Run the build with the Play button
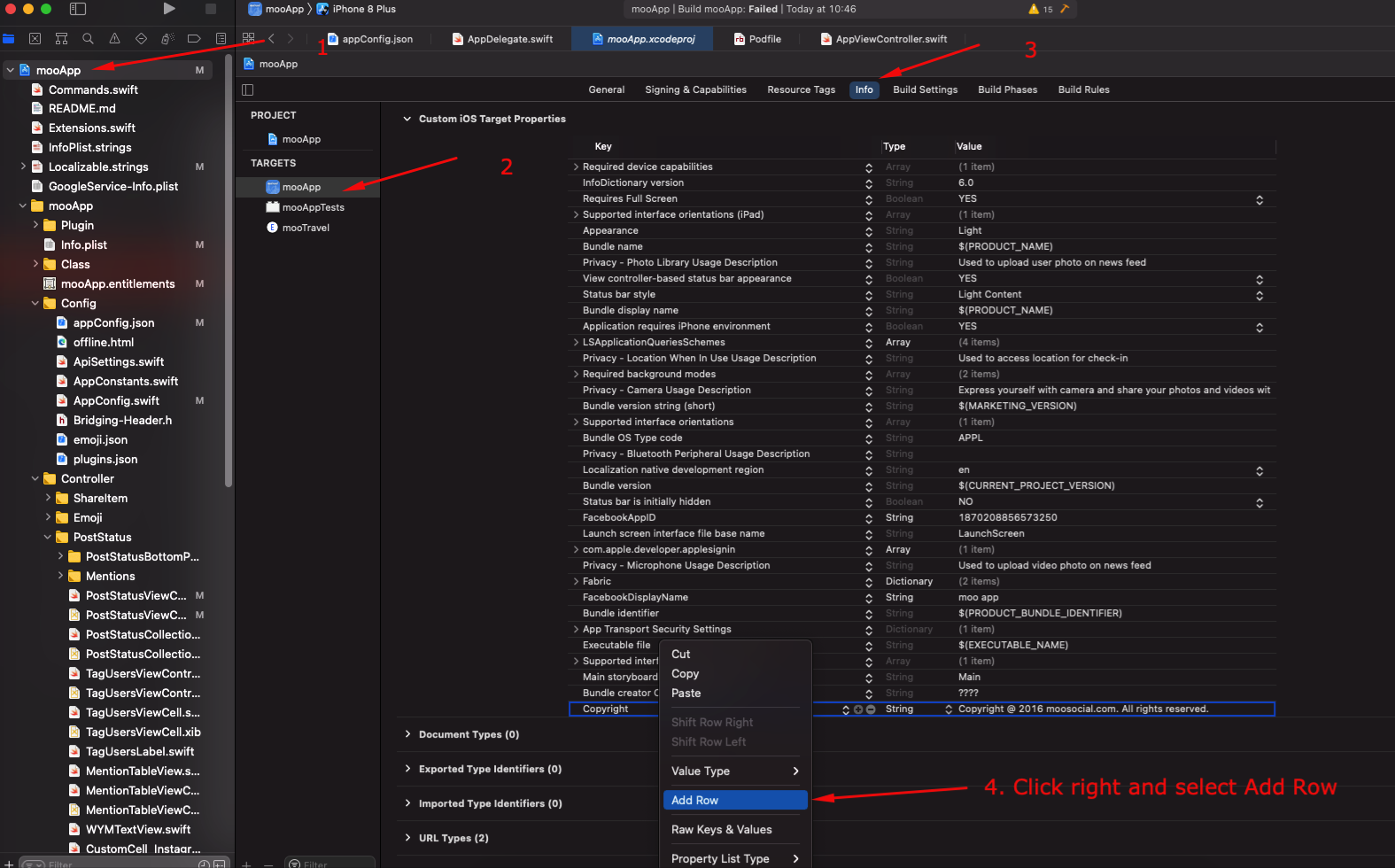 click(x=168, y=9)
